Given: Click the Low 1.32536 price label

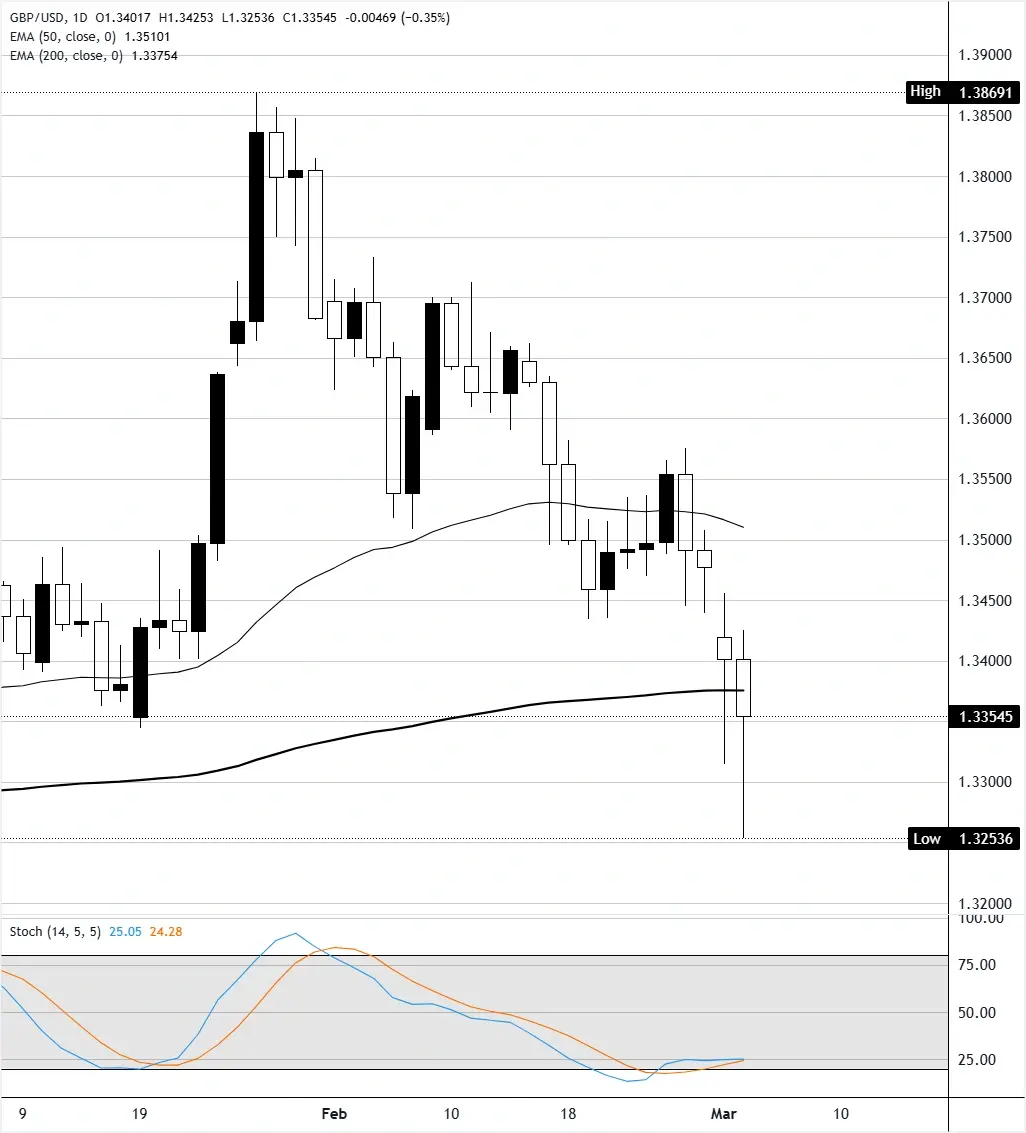Looking at the screenshot, I should pos(962,839).
